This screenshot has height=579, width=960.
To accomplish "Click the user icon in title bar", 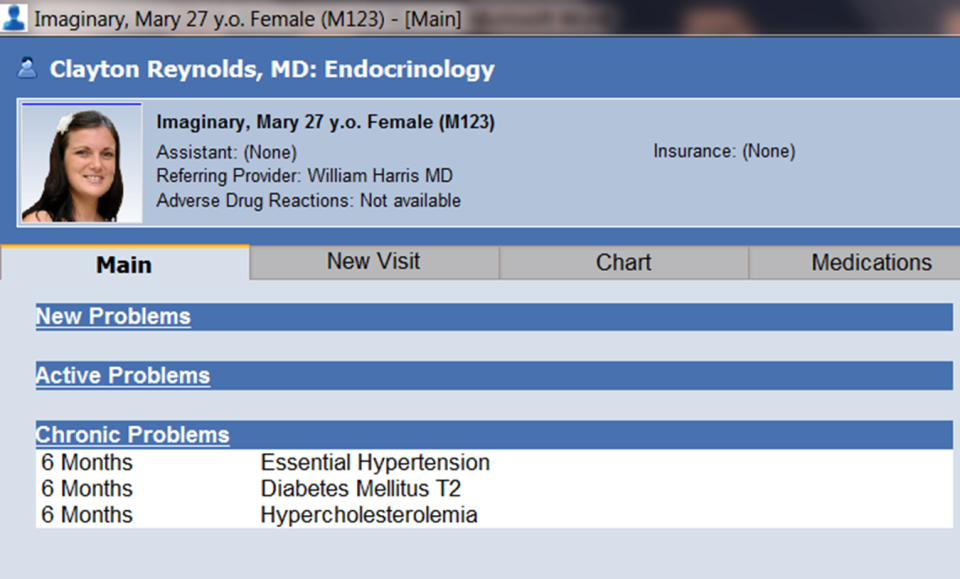I will point(14,17).
